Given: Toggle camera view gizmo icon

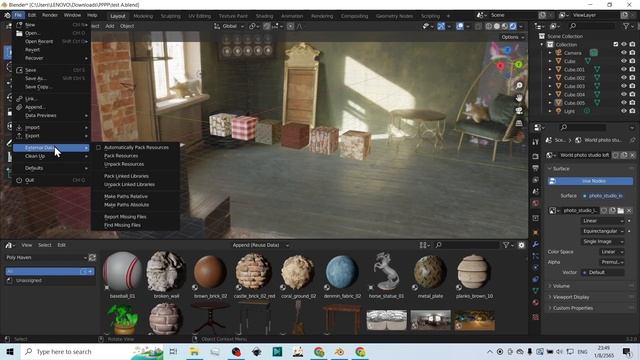Looking at the screenshot, I should coord(519,111).
